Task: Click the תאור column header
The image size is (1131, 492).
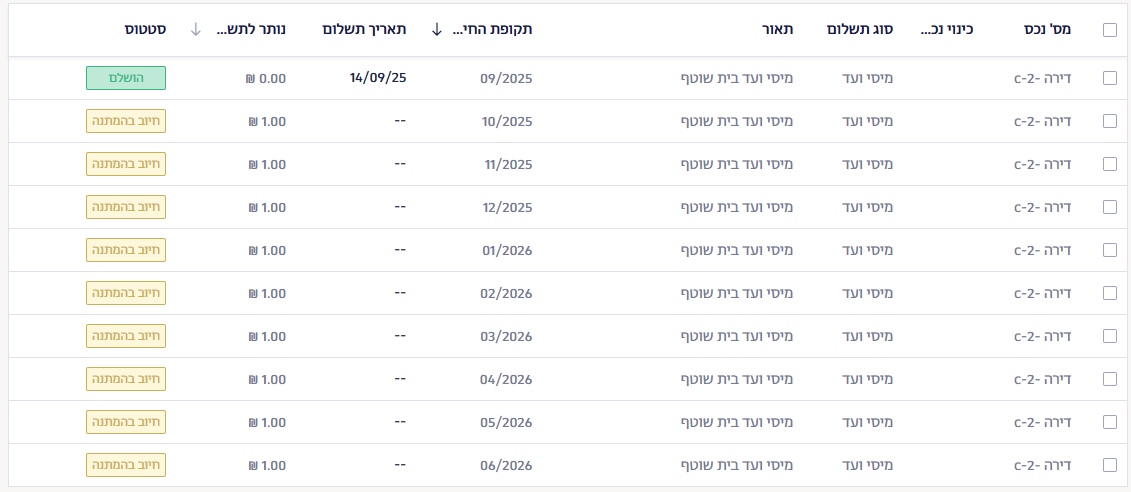Action: [777, 30]
